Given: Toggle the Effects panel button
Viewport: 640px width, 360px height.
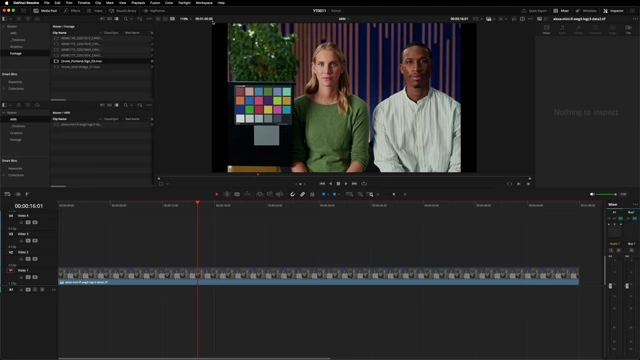Looking at the screenshot, I should (72, 11).
